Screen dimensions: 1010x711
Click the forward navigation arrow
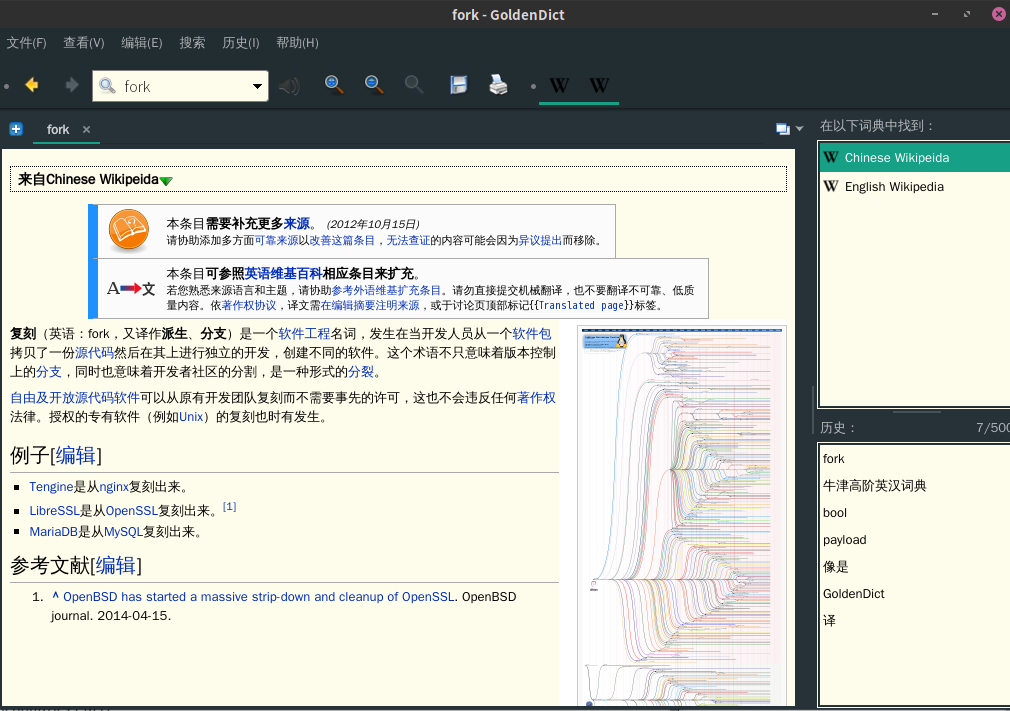(x=71, y=86)
